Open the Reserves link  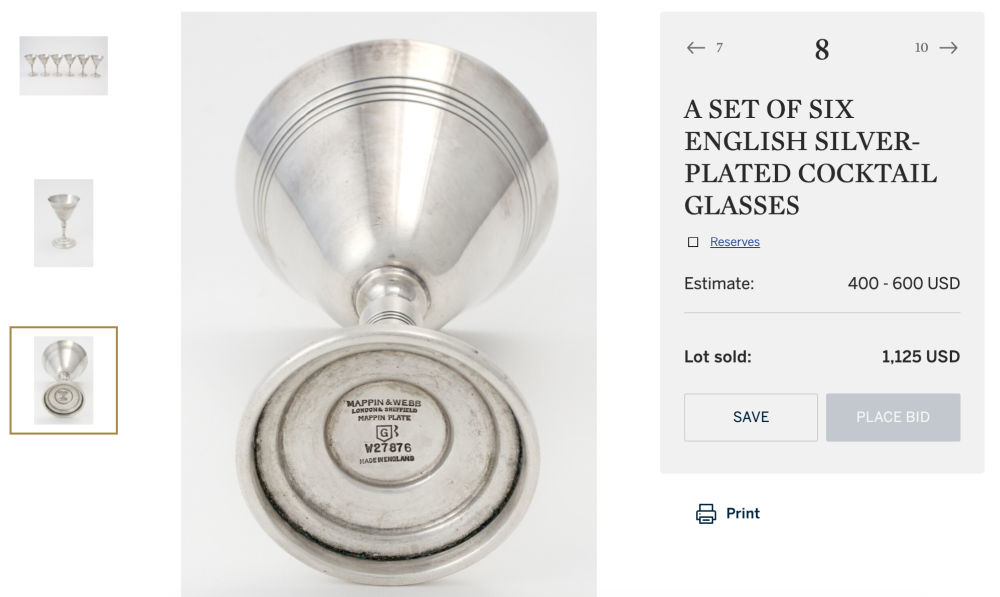pyautogui.click(x=735, y=242)
